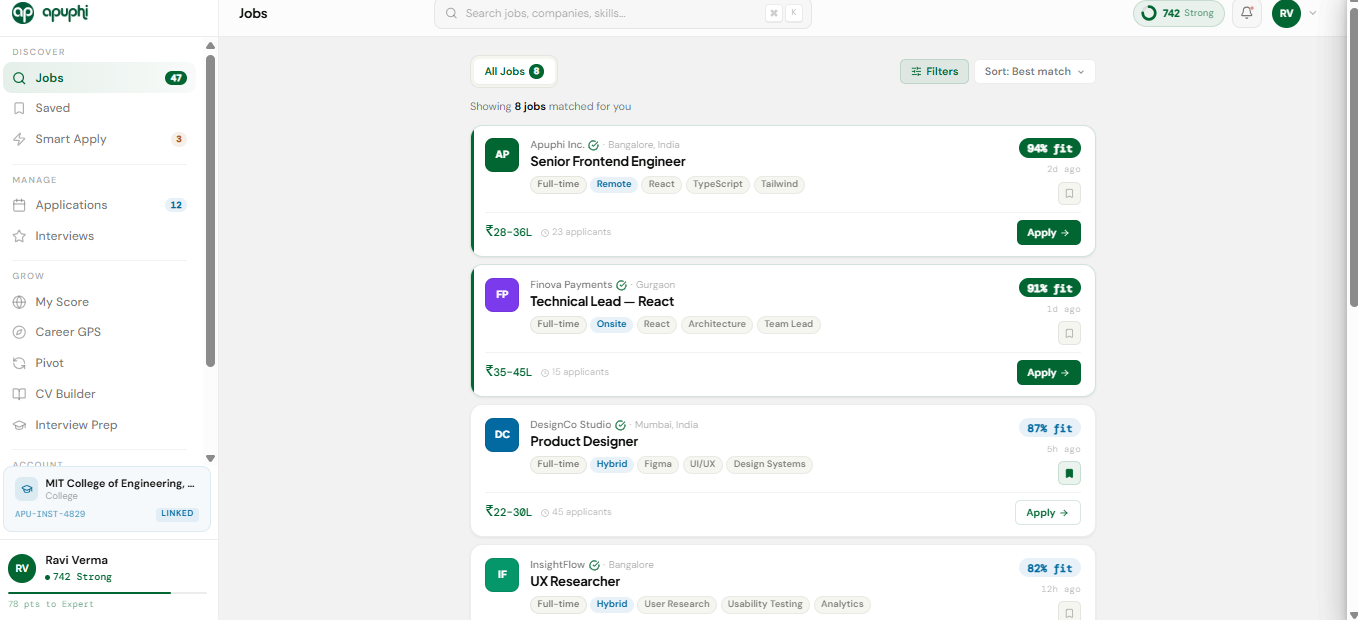1358x620 pixels.
Task: Click the Pivot refresh icon
Action: pyautogui.click(x=19, y=363)
